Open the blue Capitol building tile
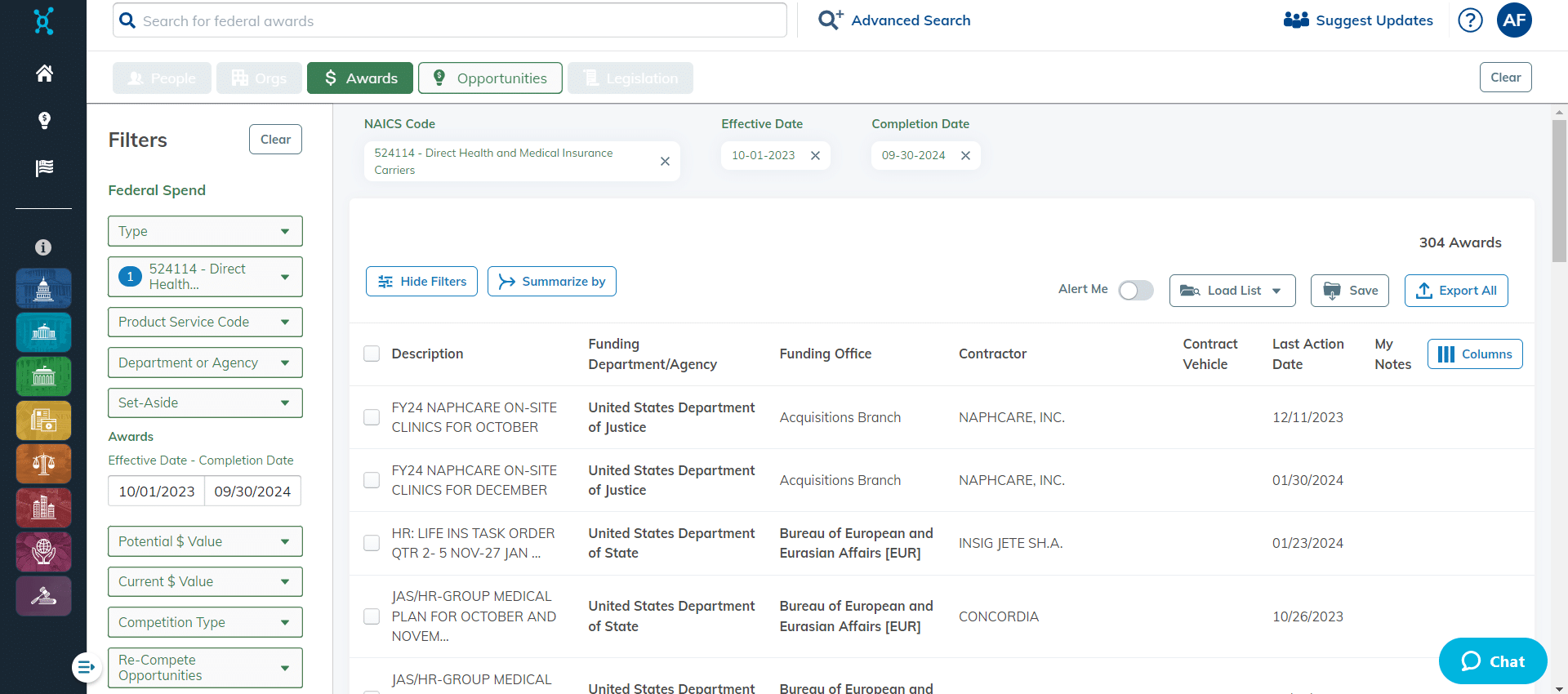The image size is (1568, 694). coord(43,288)
